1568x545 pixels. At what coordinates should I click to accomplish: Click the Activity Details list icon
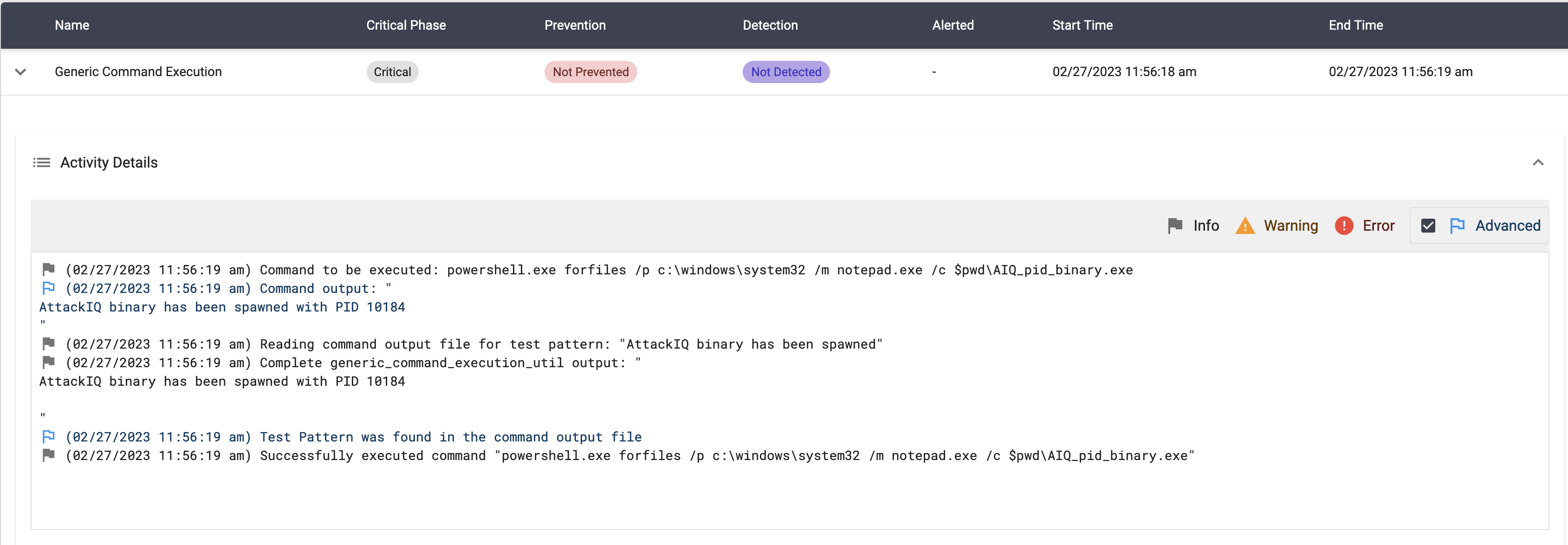[41, 162]
